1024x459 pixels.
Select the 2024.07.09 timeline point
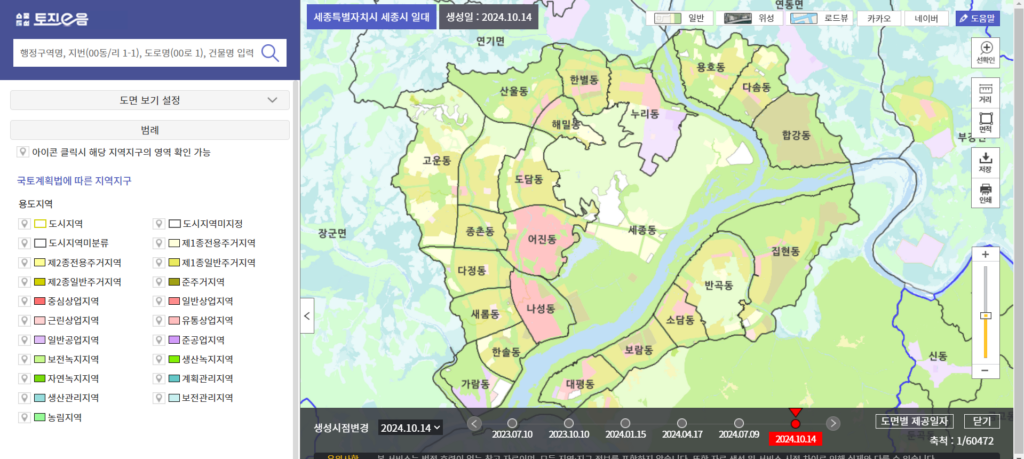coord(739,423)
